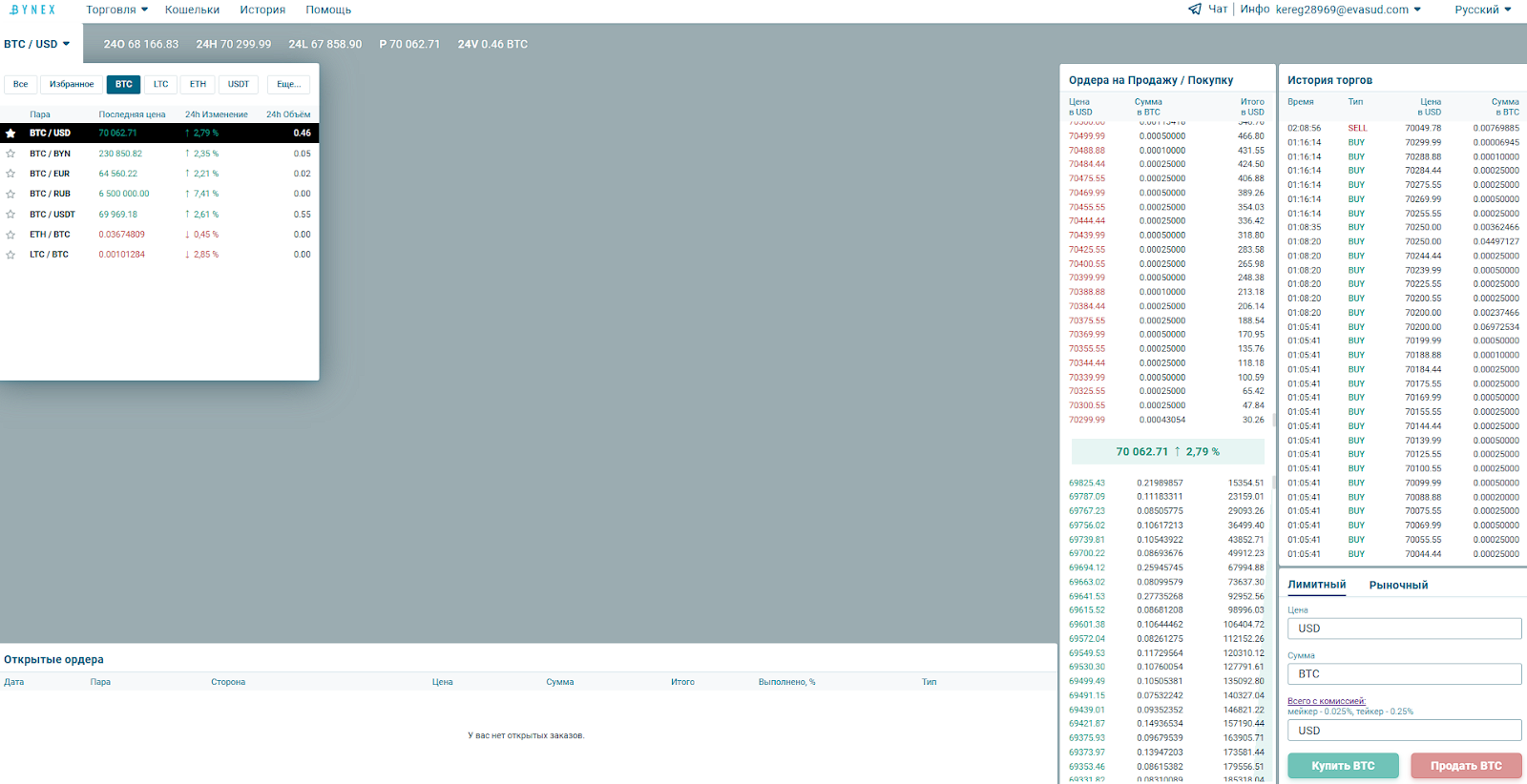Expand the BTC / USD pair selector

coord(37,44)
